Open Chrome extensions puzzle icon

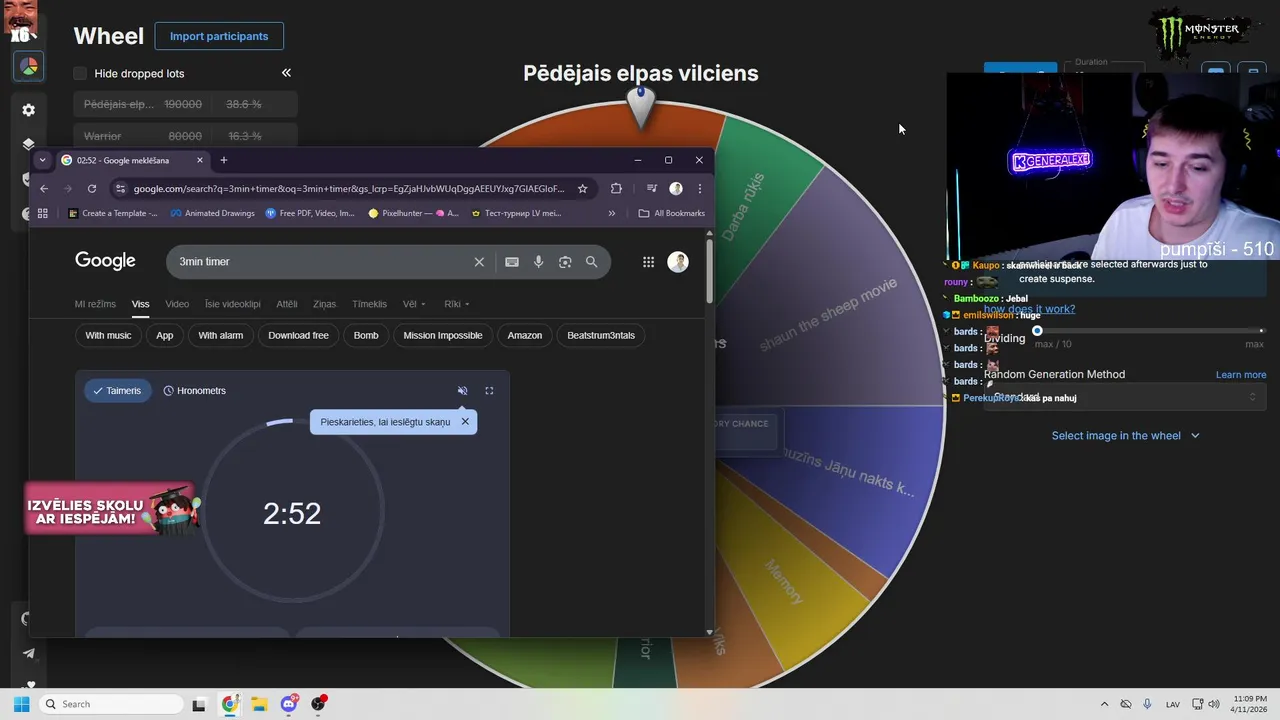point(616,188)
